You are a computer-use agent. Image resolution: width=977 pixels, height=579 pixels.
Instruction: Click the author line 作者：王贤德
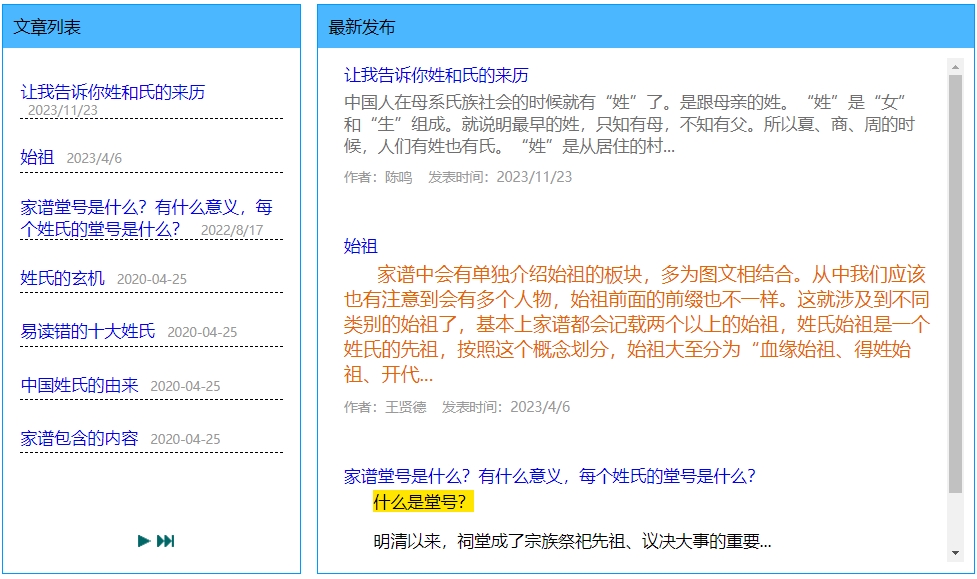pyautogui.click(x=385, y=408)
